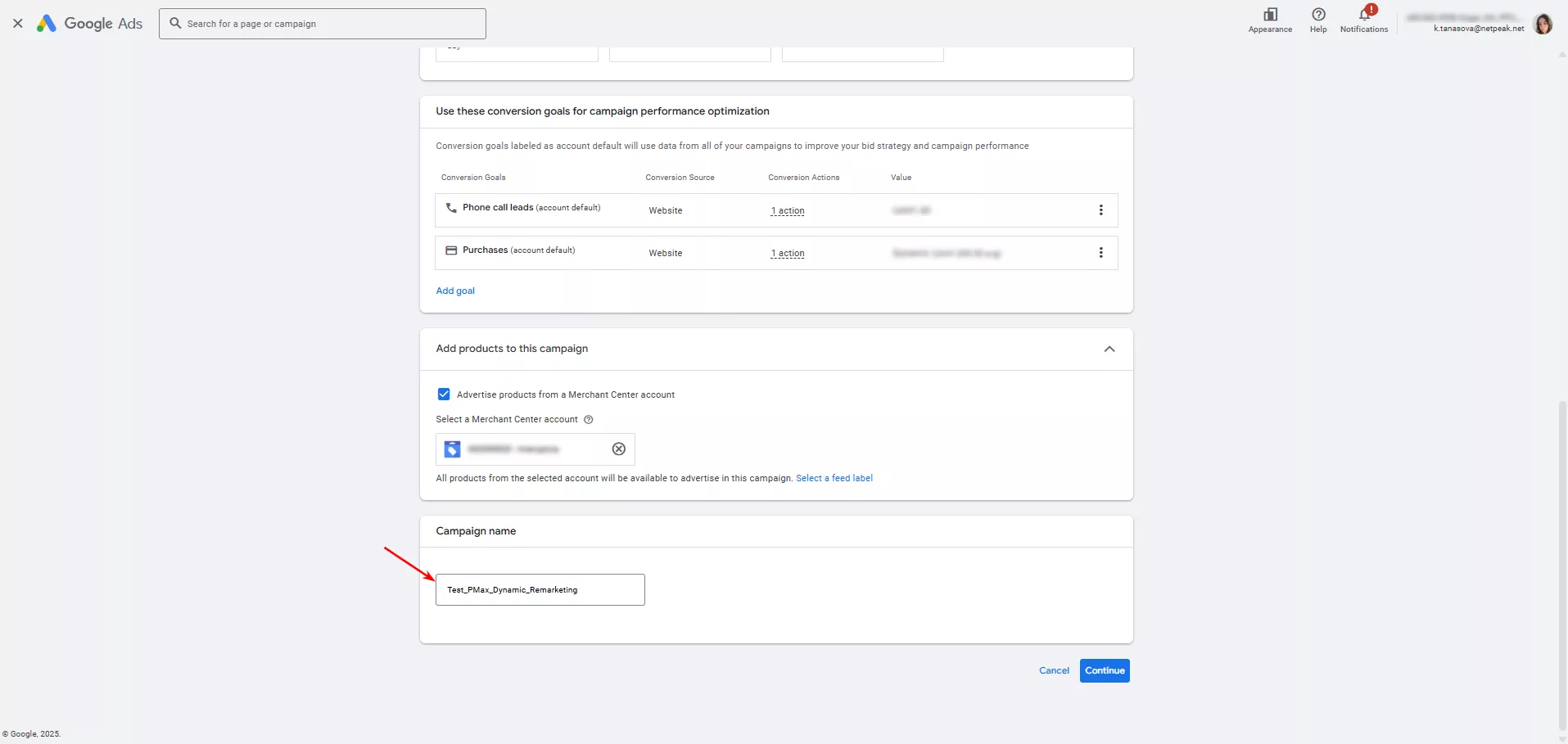Image resolution: width=1568 pixels, height=744 pixels.
Task: Click 1 action for Purchases goal
Action: coord(788,254)
